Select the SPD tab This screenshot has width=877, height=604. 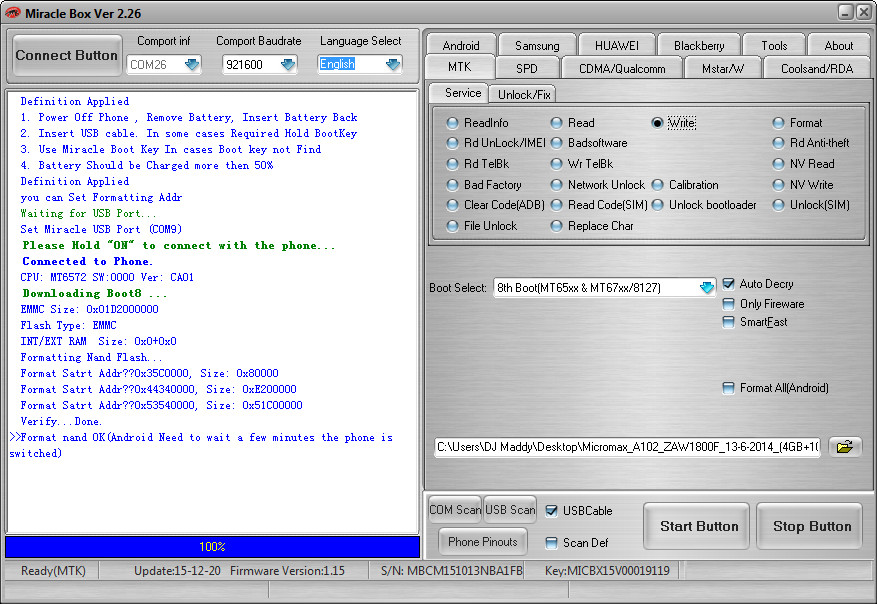point(526,68)
